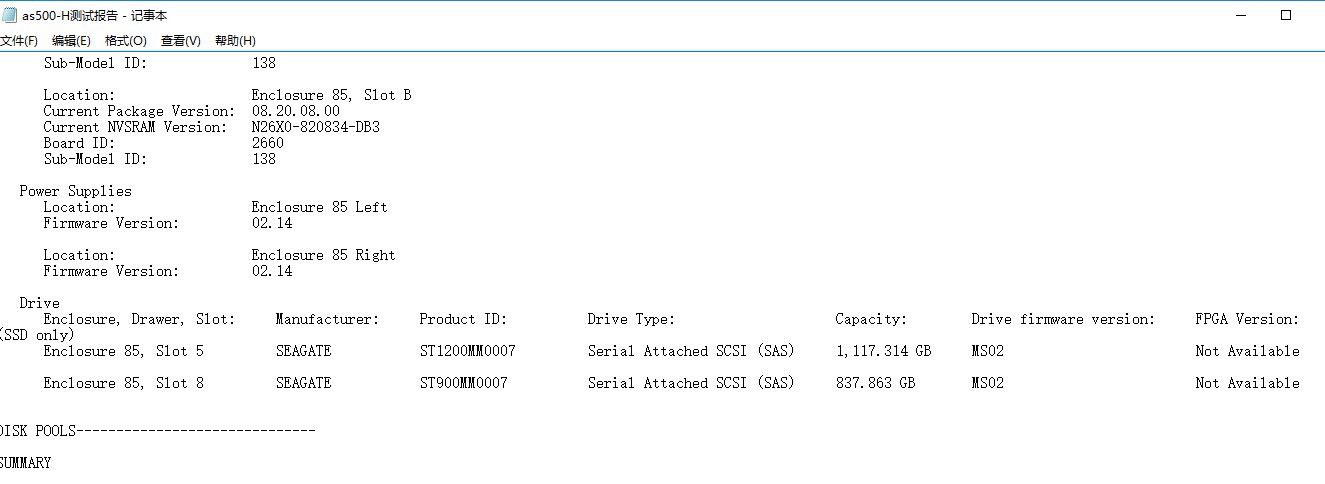
Task: Click the text Enclosure 85, Slot B
Action: tap(332, 95)
